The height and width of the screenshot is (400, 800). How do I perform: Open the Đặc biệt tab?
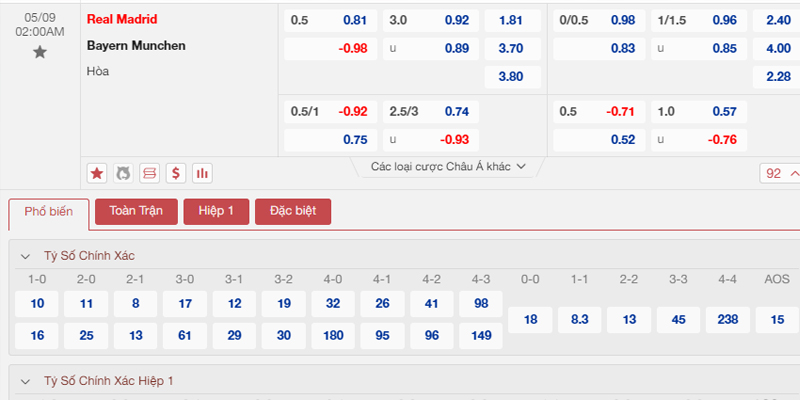pos(293,211)
